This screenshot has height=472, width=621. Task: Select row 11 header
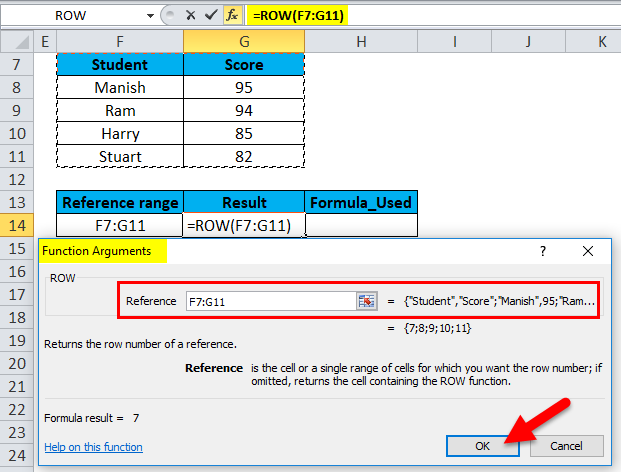pos(17,156)
